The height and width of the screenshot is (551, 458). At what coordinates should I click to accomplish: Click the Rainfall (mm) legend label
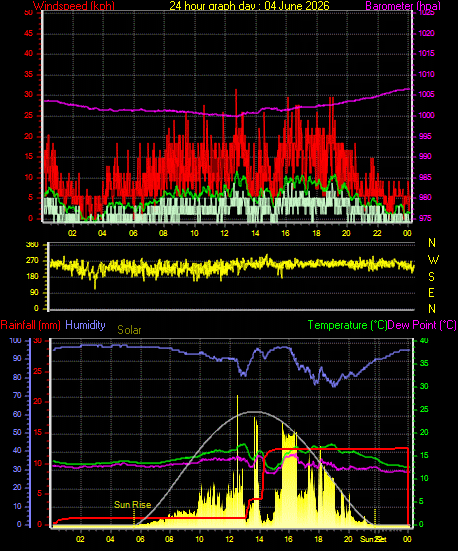[31, 325]
